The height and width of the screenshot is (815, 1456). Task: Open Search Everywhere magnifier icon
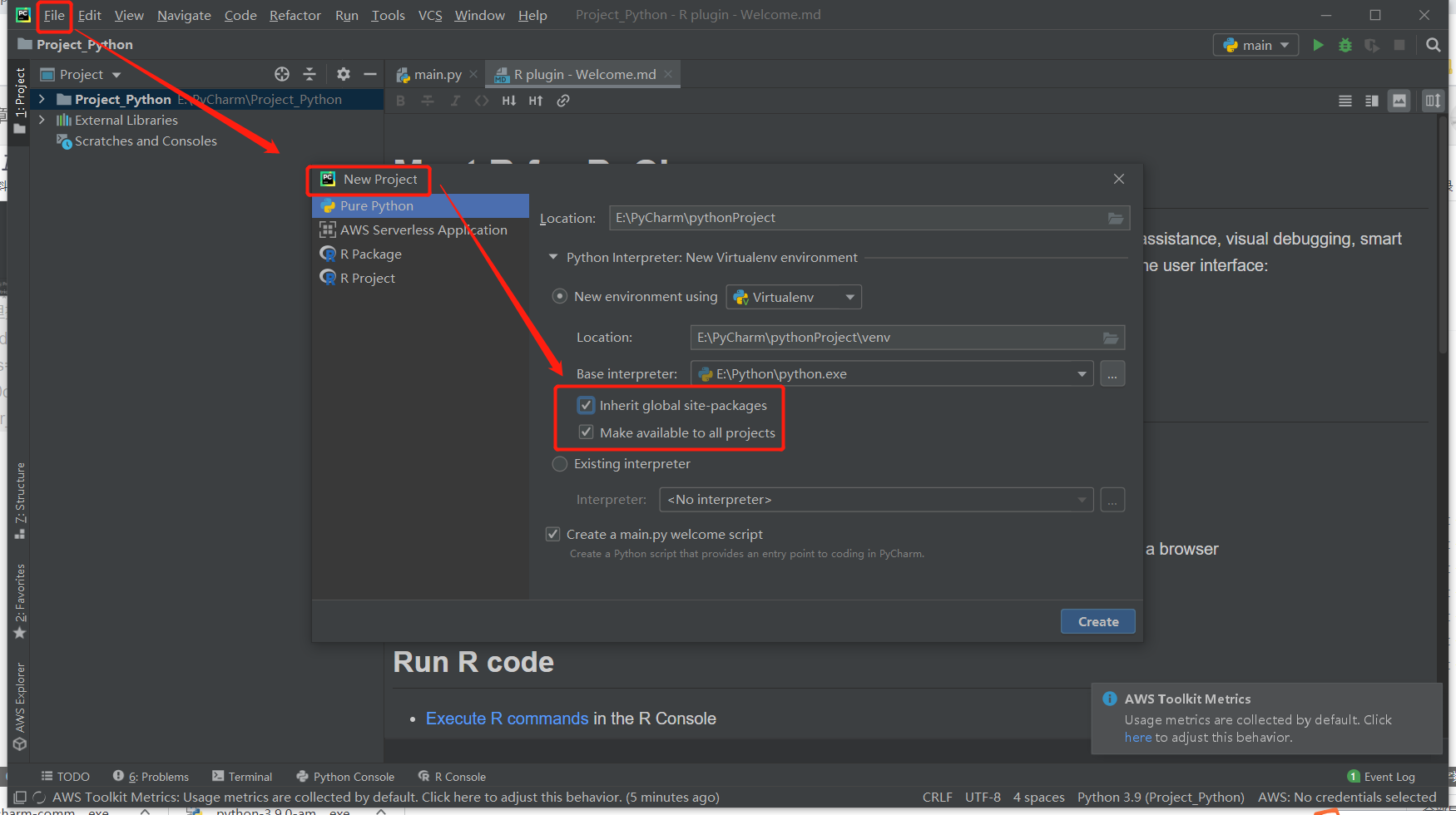(x=1433, y=45)
